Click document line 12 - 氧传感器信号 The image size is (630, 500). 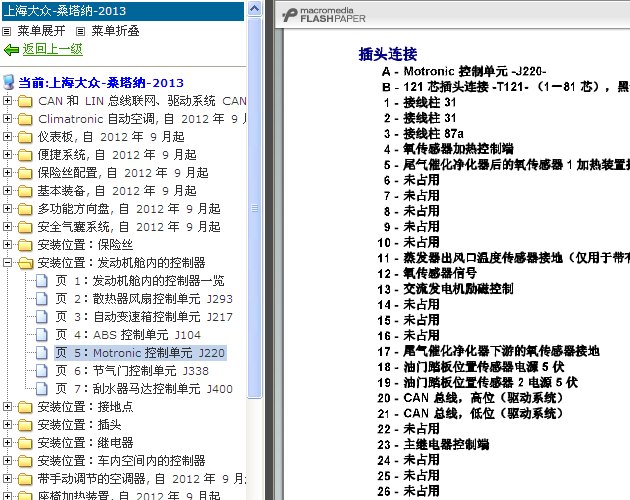coord(427,273)
